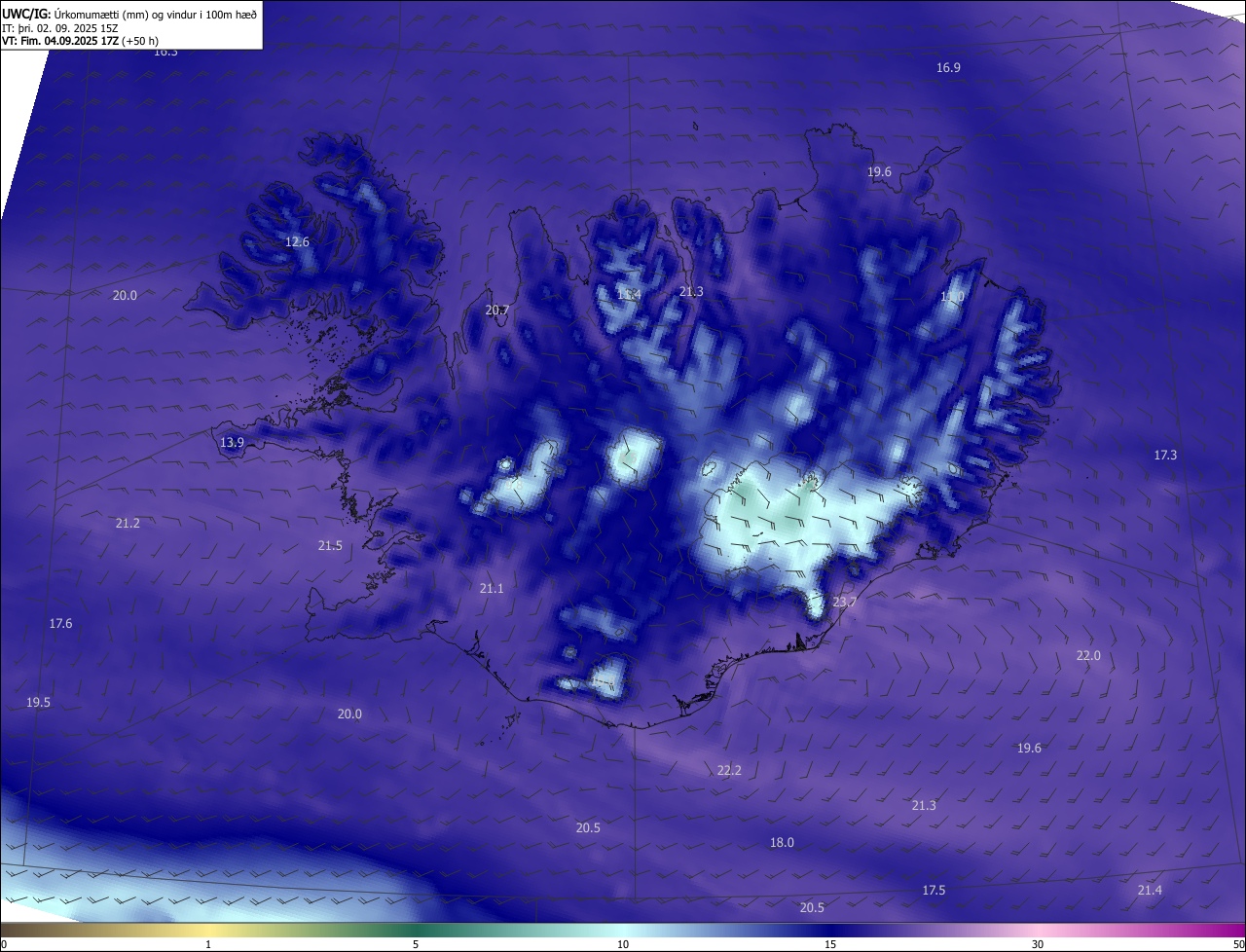Click the 21.1 value on the map
Screen dimensions: 1246x952
tap(492, 589)
